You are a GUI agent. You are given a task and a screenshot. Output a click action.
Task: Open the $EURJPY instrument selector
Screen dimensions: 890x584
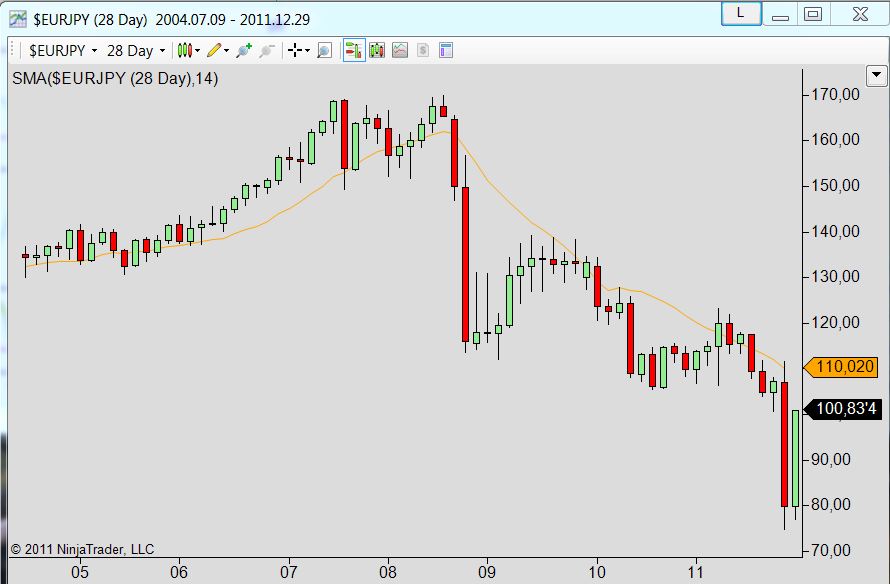click(62, 51)
